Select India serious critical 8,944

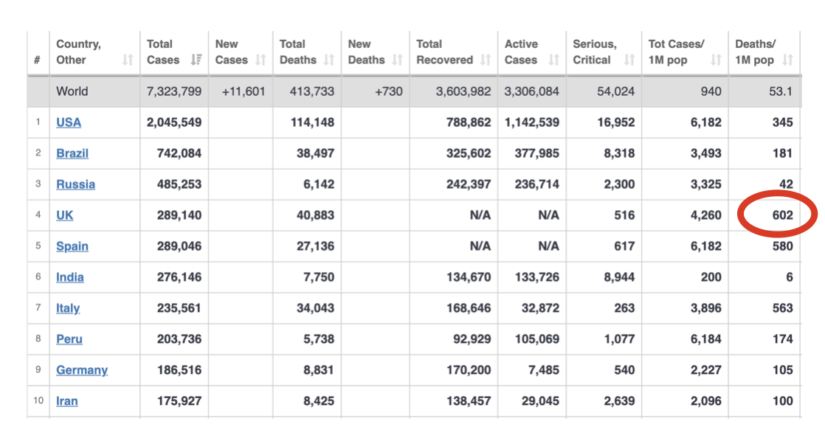[619, 277]
